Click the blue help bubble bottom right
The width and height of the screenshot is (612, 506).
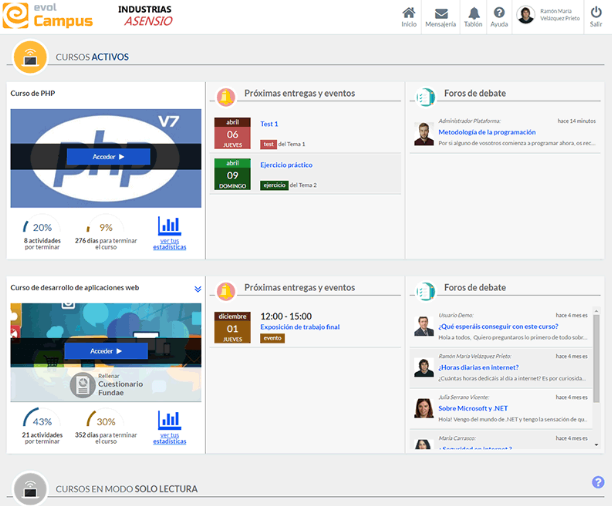[598, 482]
